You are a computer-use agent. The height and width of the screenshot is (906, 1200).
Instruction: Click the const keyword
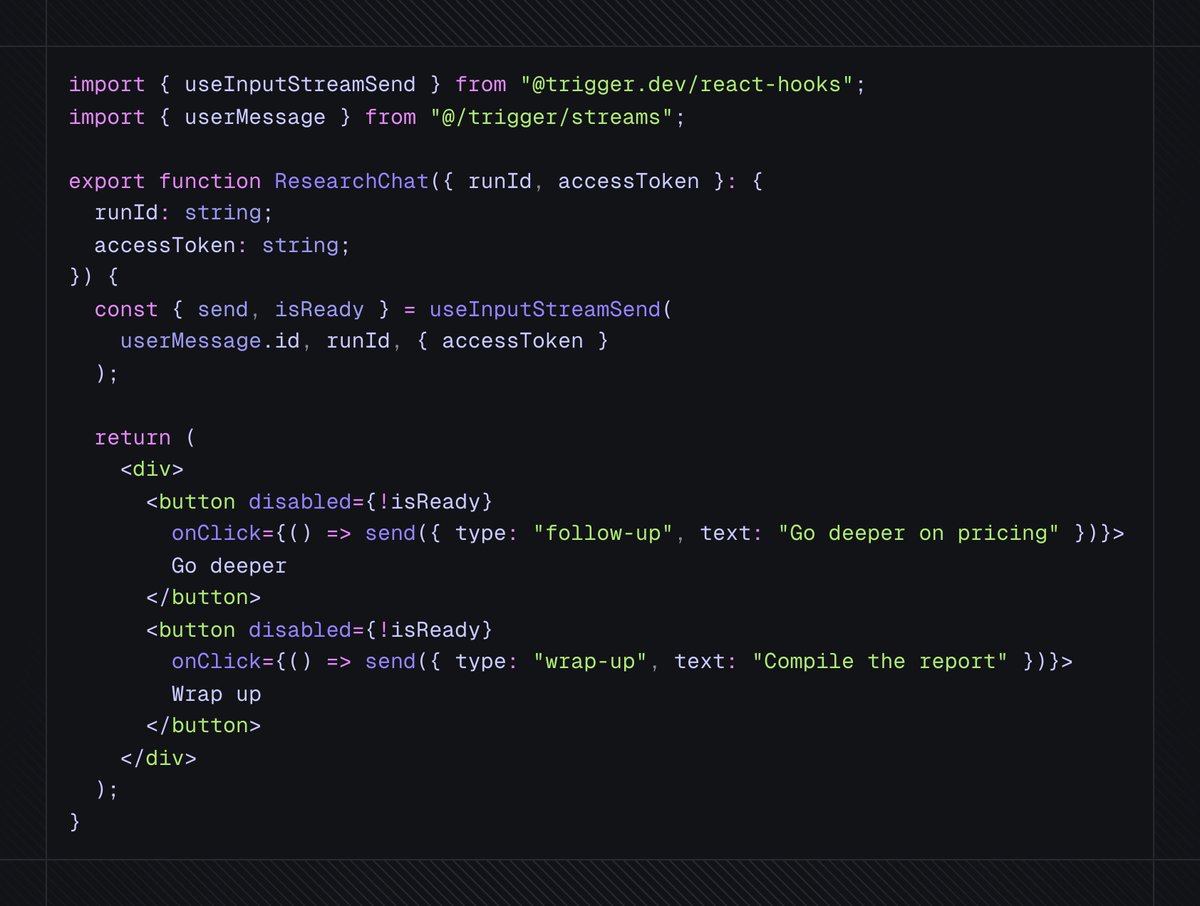(126, 309)
